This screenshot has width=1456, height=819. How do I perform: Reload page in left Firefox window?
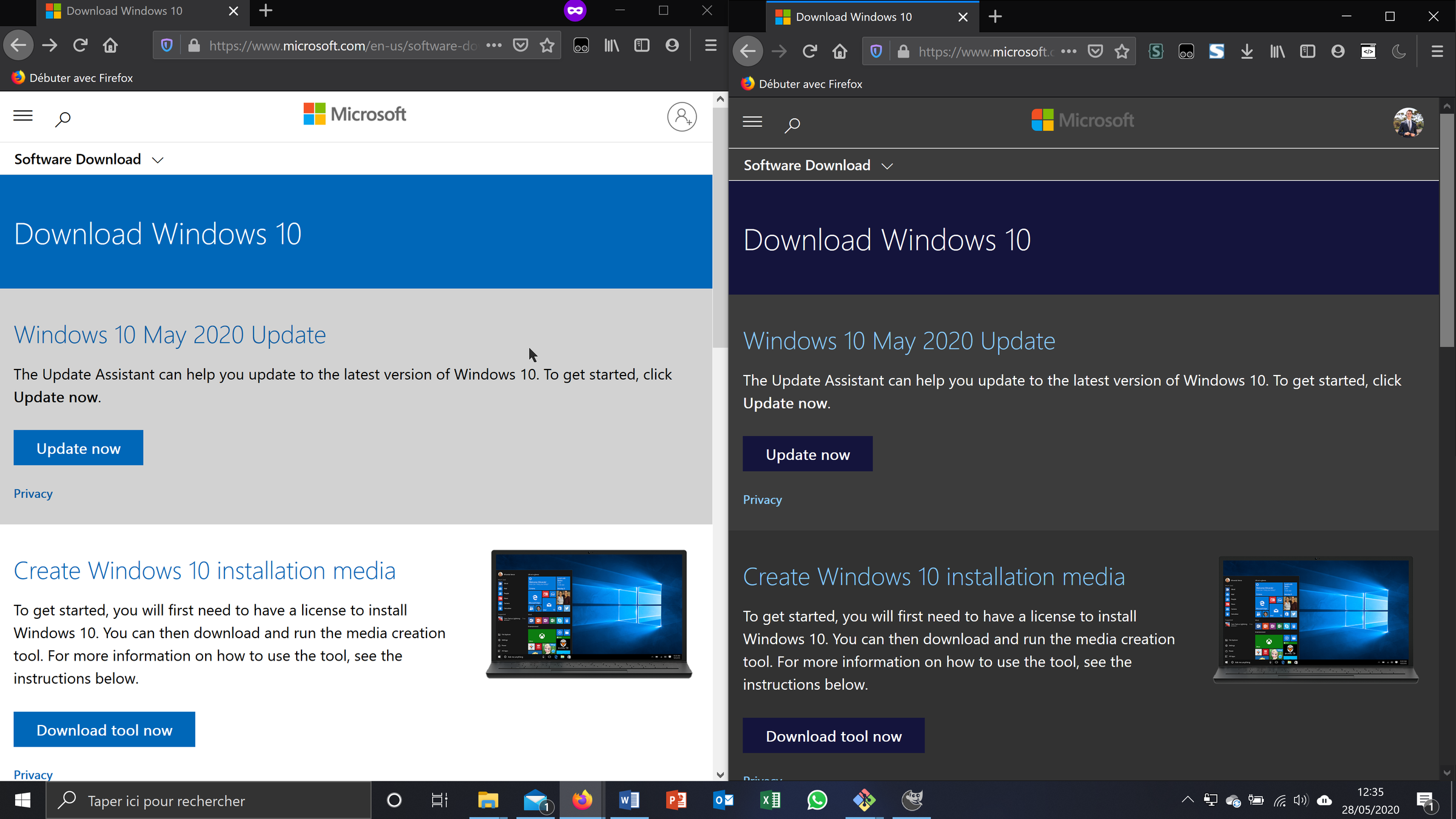pyautogui.click(x=80, y=45)
